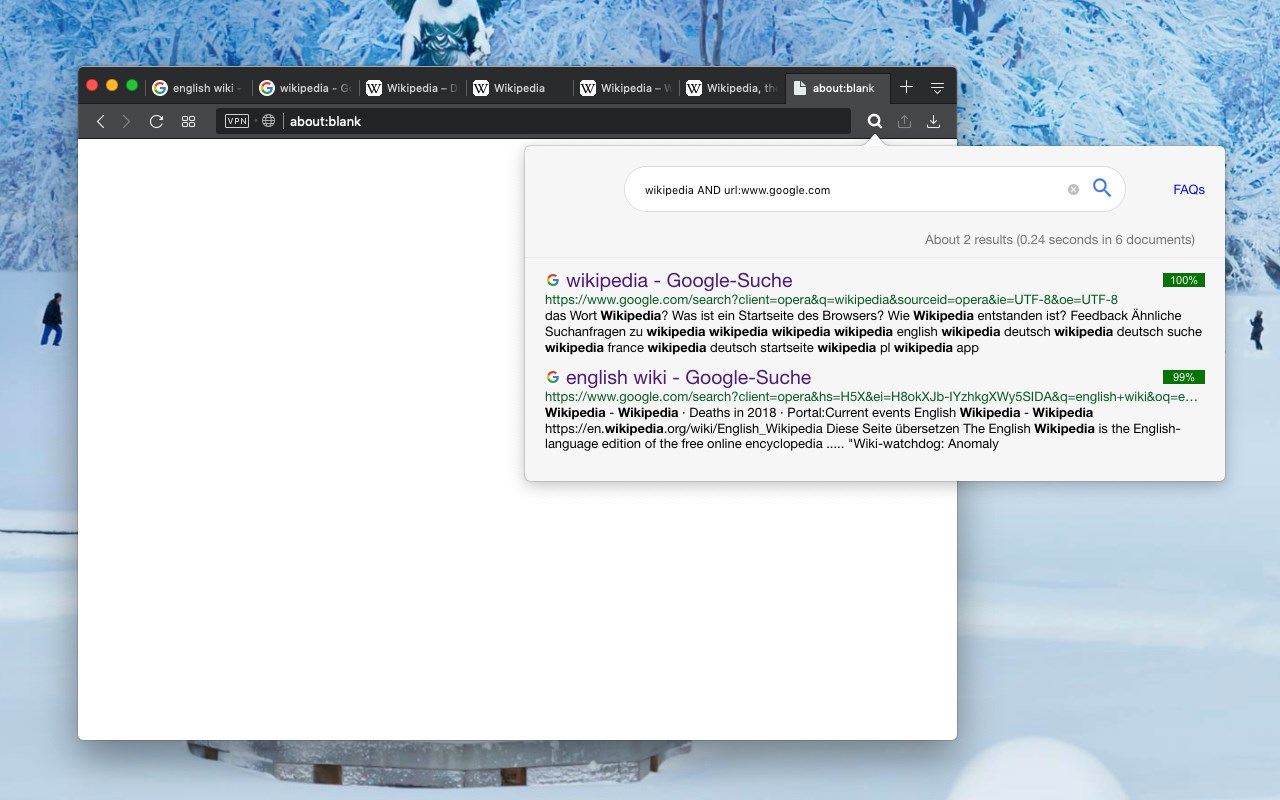Viewport: 1280px width, 800px height.
Task: Click the share toolbar icon
Action: [x=904, y=121]
